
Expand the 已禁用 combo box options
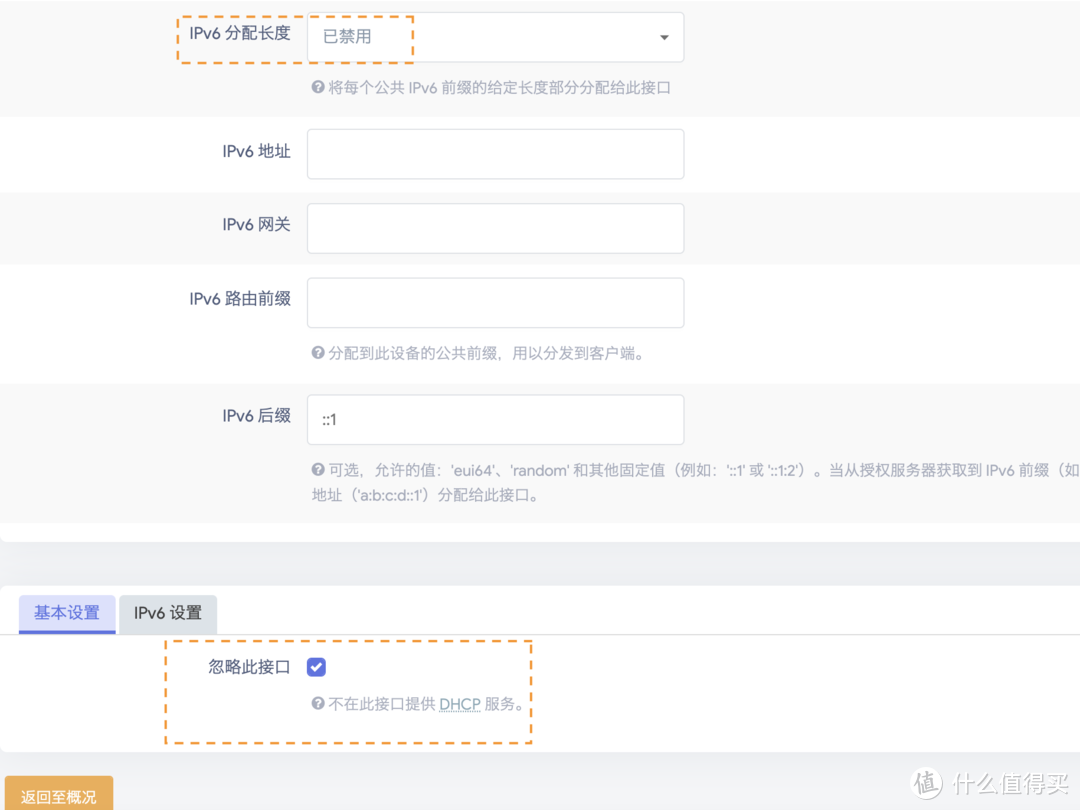pos(495,36)
